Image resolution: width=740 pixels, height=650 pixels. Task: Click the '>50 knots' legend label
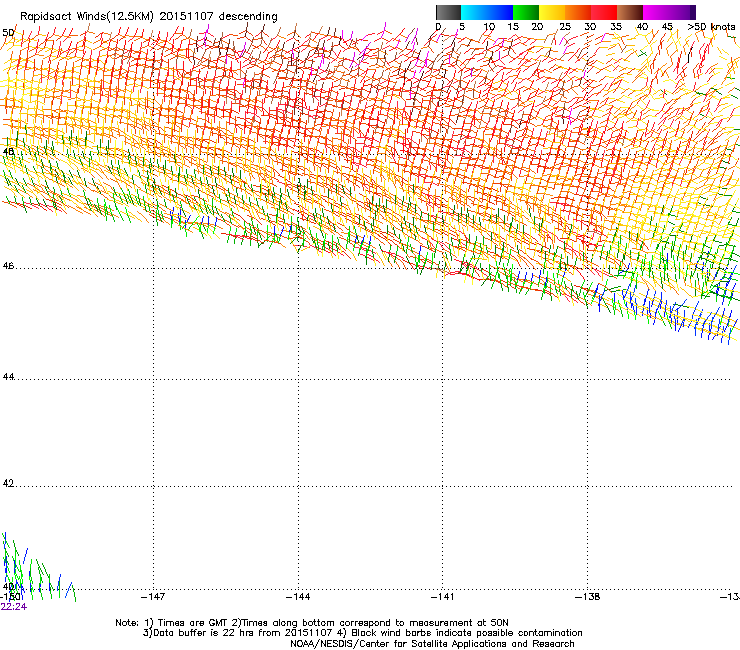coord(711,27)
